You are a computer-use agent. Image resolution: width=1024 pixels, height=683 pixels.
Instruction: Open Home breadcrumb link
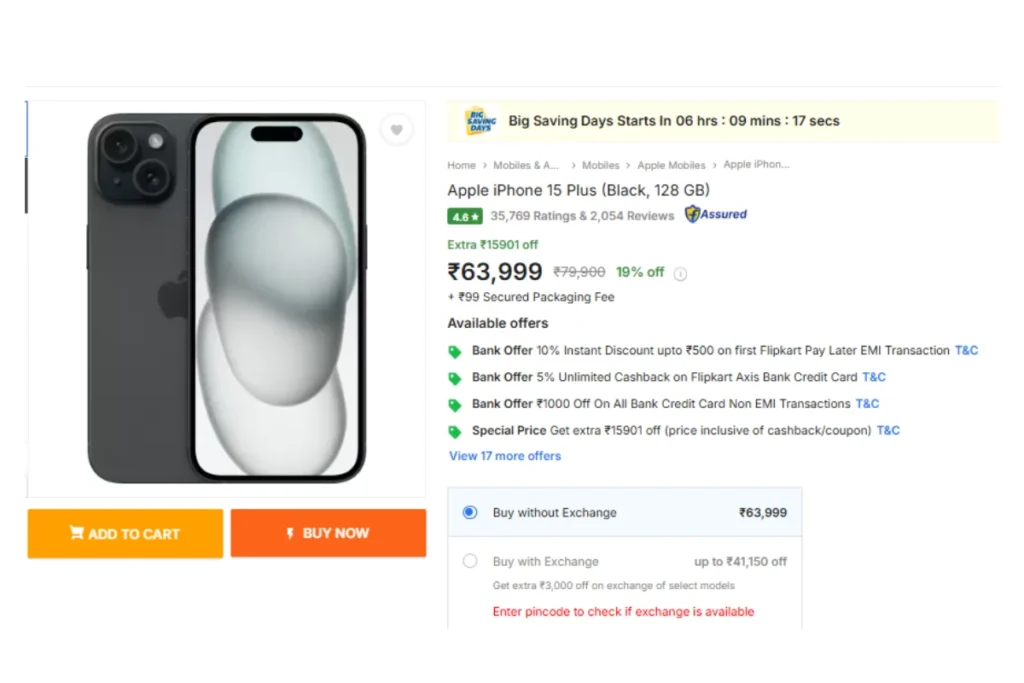(461, 165)
